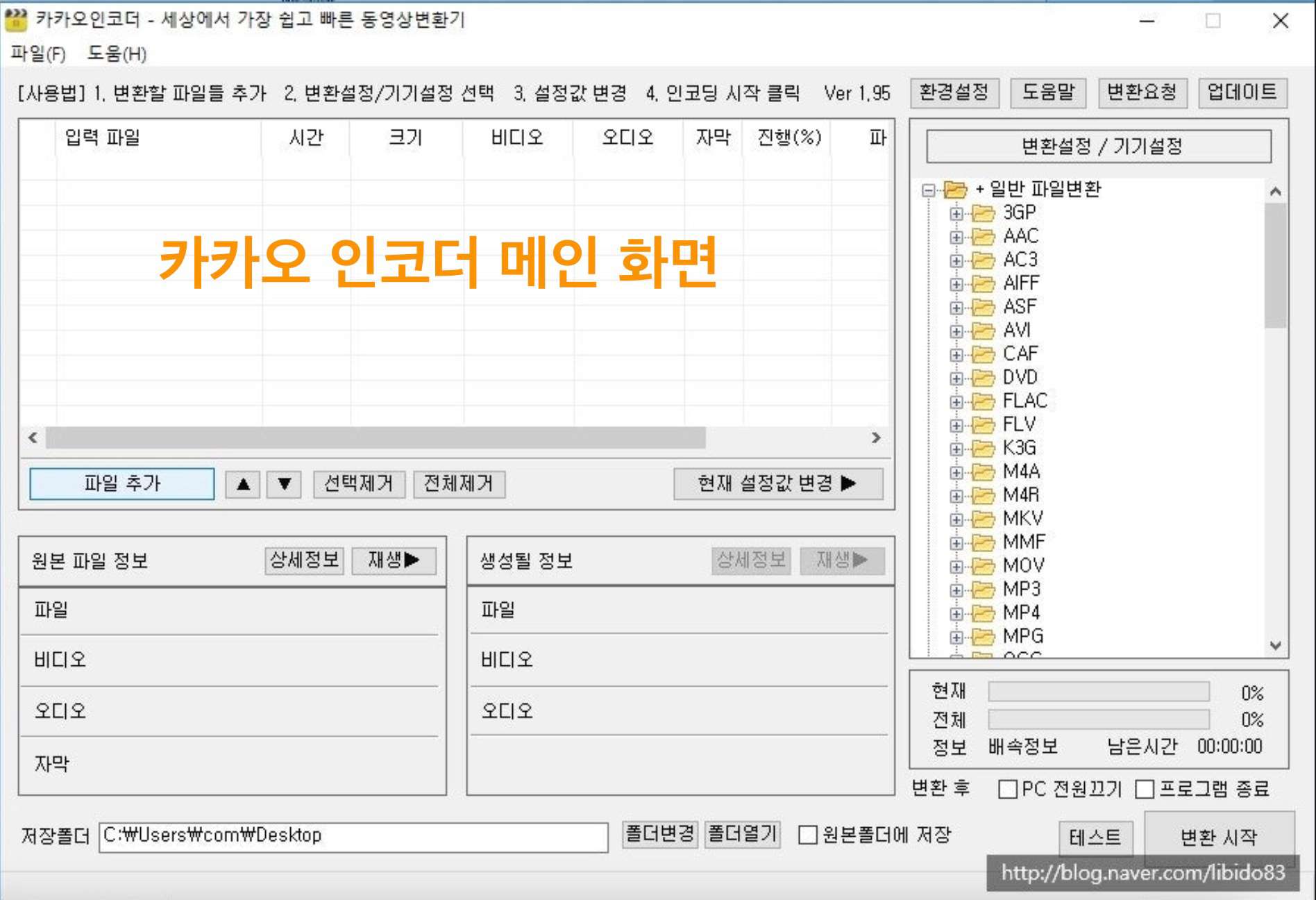Screen dimensions: 1316x900
Task: Move selected file down with ▼ button
Action: click(x=285, y=484)
